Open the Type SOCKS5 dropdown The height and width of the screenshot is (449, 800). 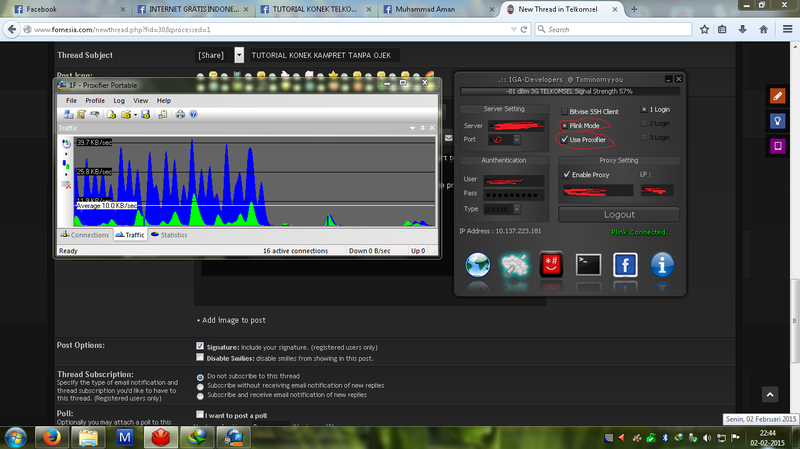tap(517, 209)
